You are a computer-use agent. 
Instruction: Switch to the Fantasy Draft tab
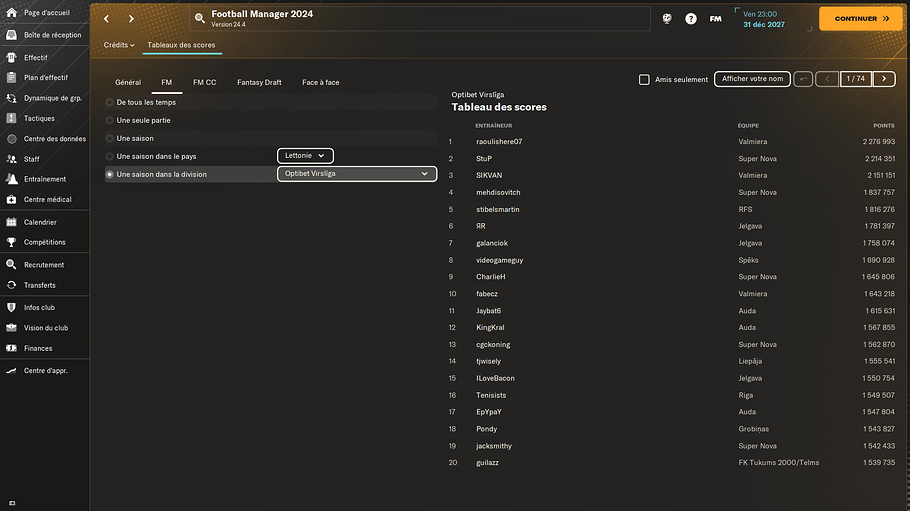(x=259, y=82)
